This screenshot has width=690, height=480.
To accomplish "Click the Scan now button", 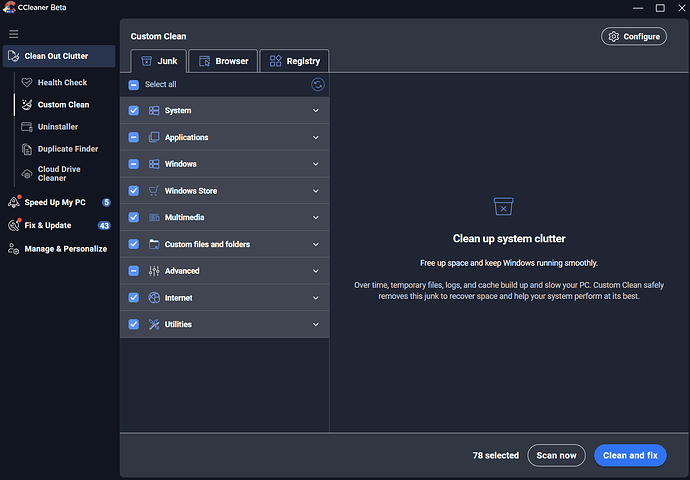I will 556,455.
